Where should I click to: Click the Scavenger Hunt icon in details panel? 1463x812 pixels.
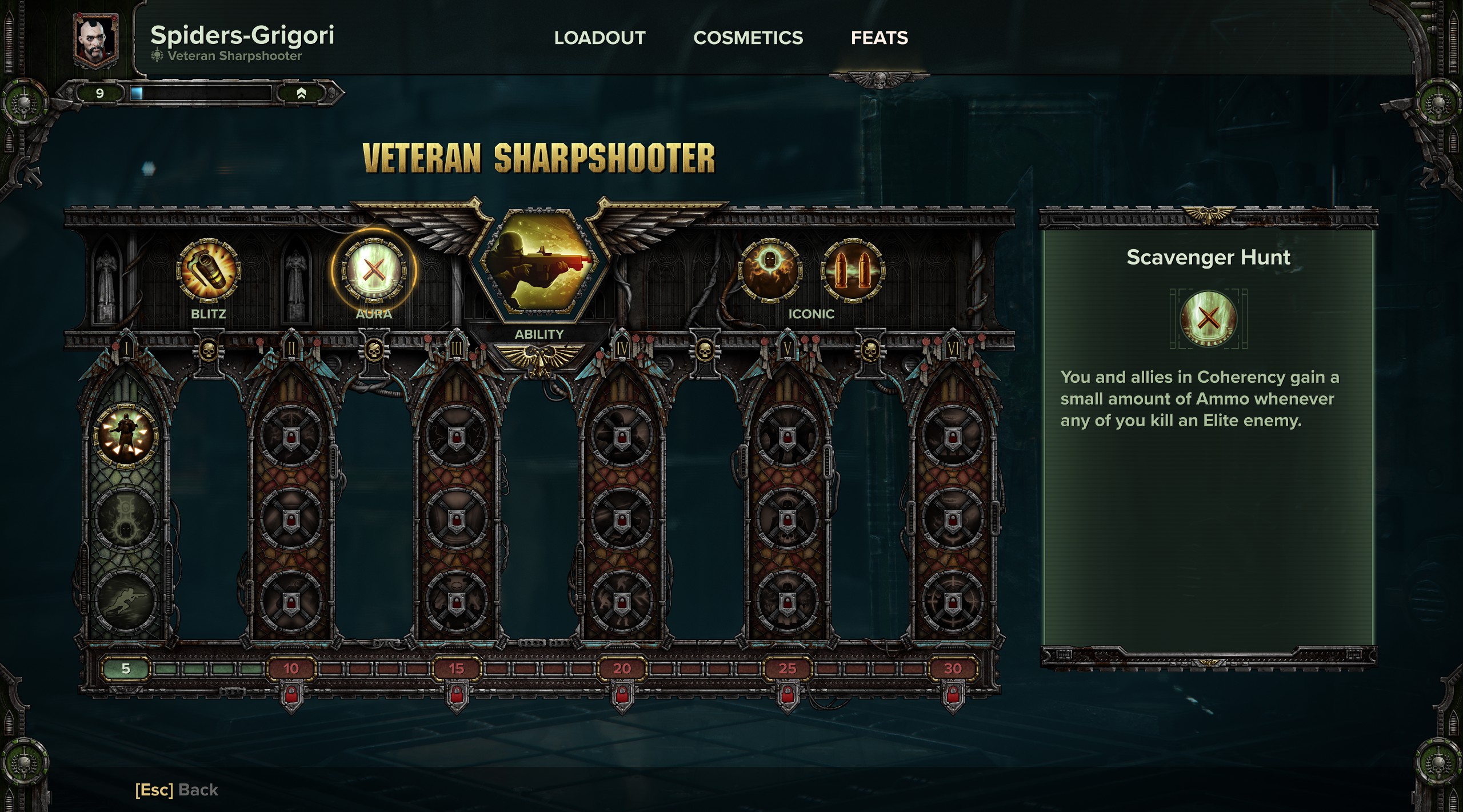click(x=1208, y=318)
